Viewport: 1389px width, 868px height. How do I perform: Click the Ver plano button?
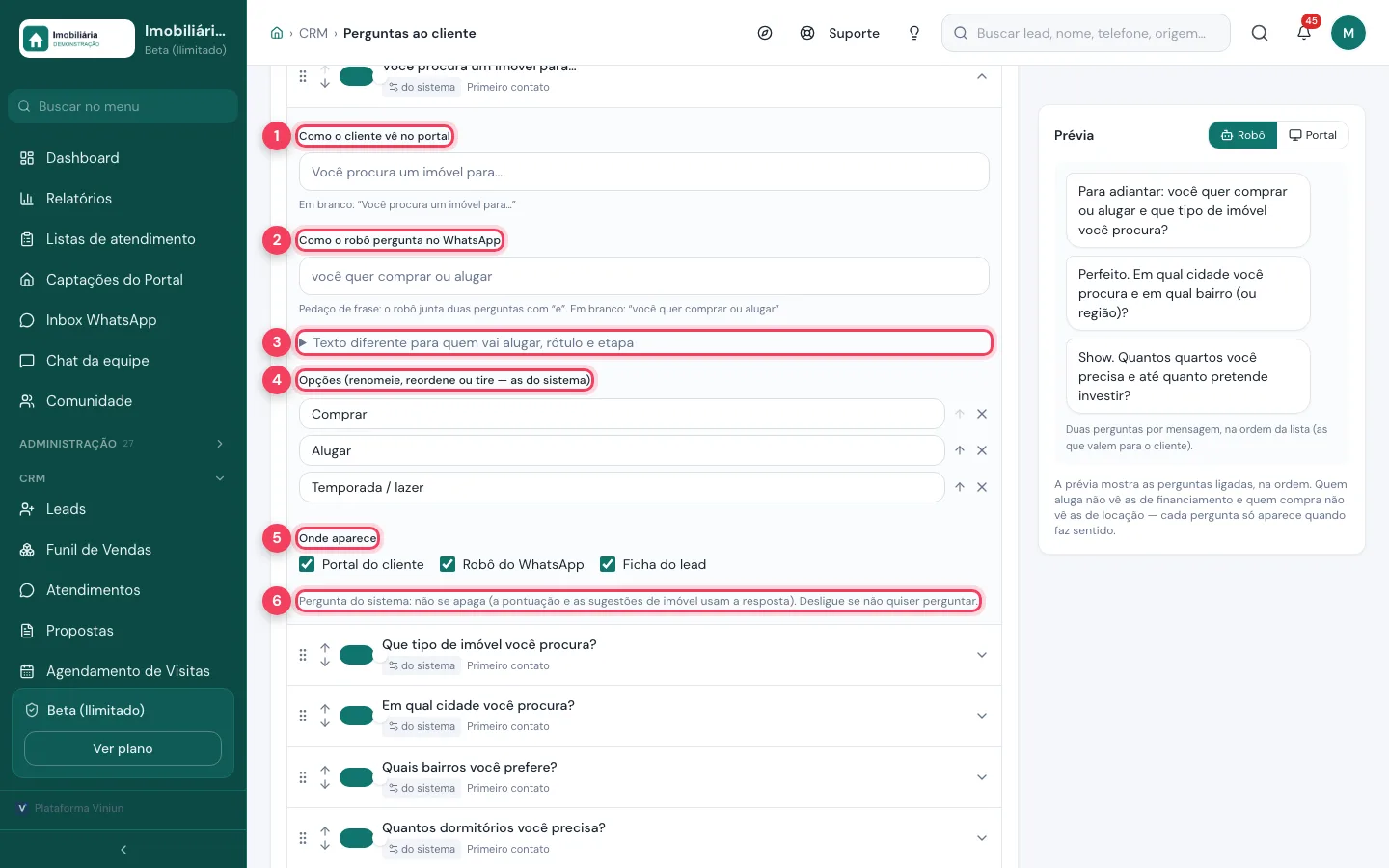click(123, 748)
